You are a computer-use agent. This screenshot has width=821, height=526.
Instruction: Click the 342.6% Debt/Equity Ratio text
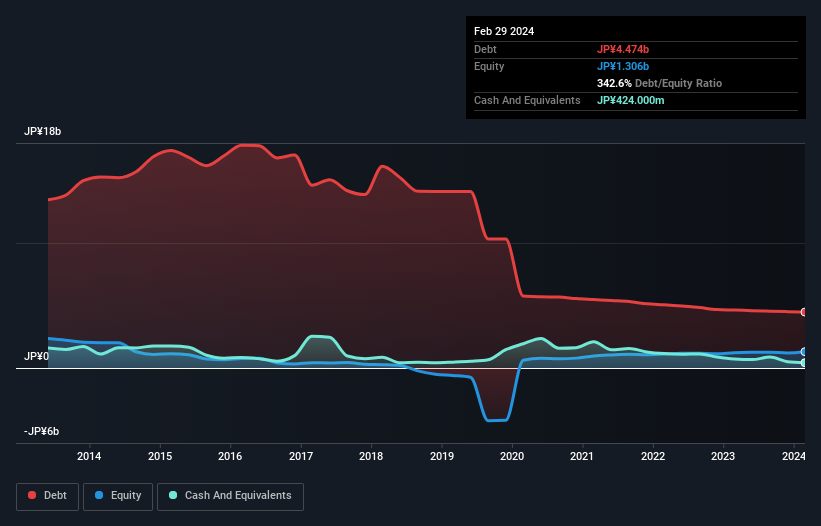(x=659, y=83)
